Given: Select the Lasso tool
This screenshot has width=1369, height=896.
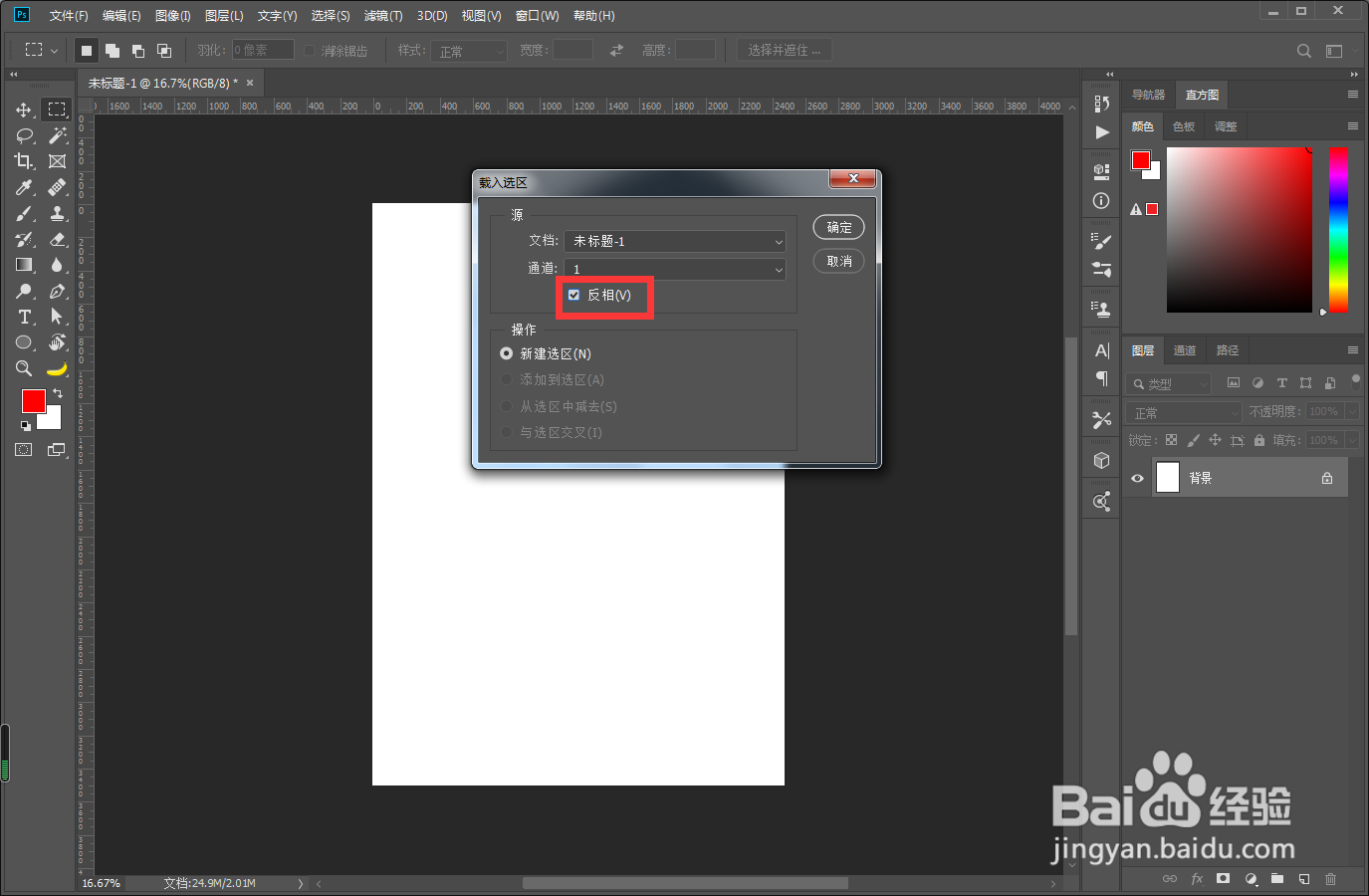Looking at the screenshot, I should click(x=24, y=135).
